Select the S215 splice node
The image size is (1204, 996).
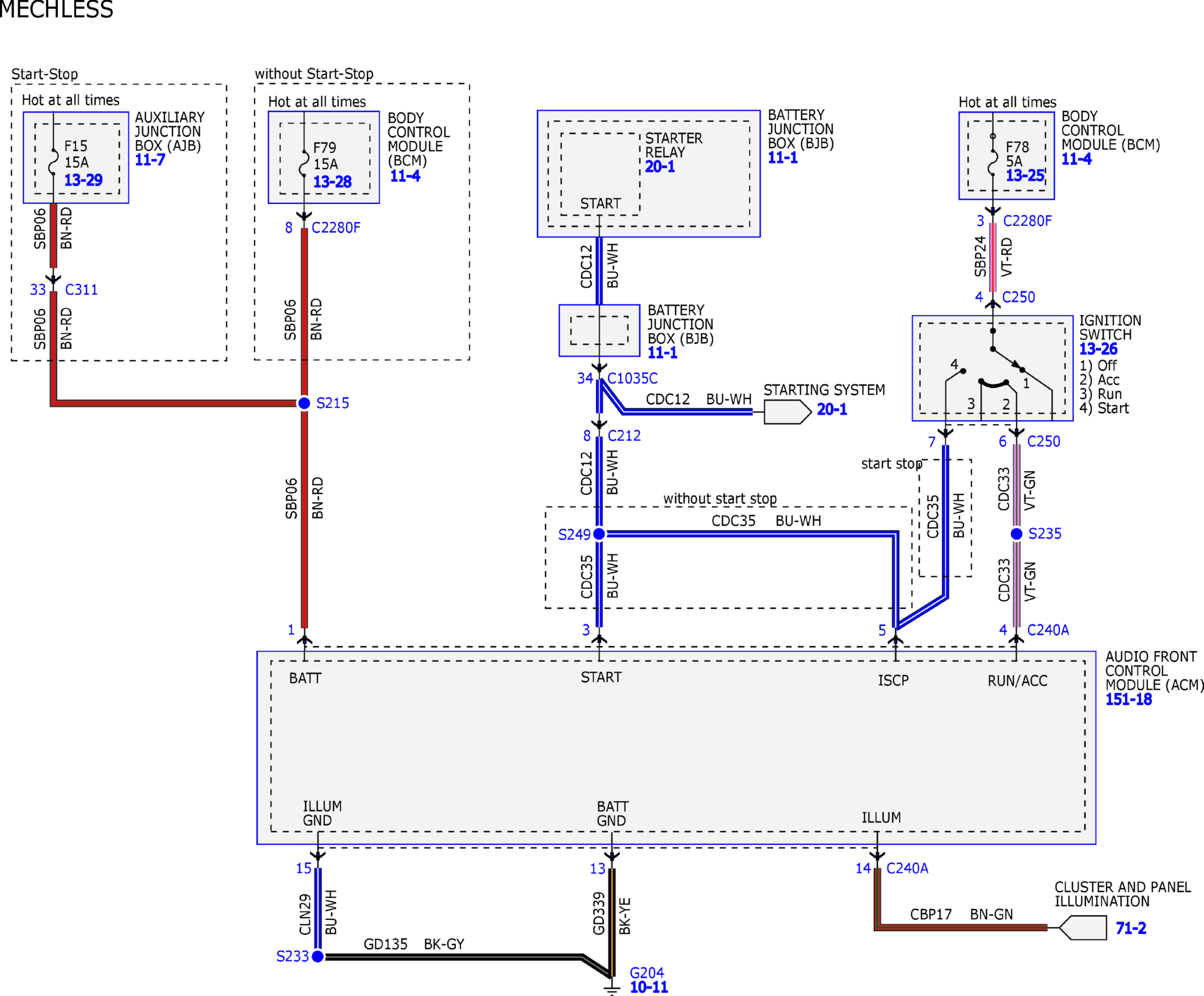pyautogui.click(x=304, y=403)
